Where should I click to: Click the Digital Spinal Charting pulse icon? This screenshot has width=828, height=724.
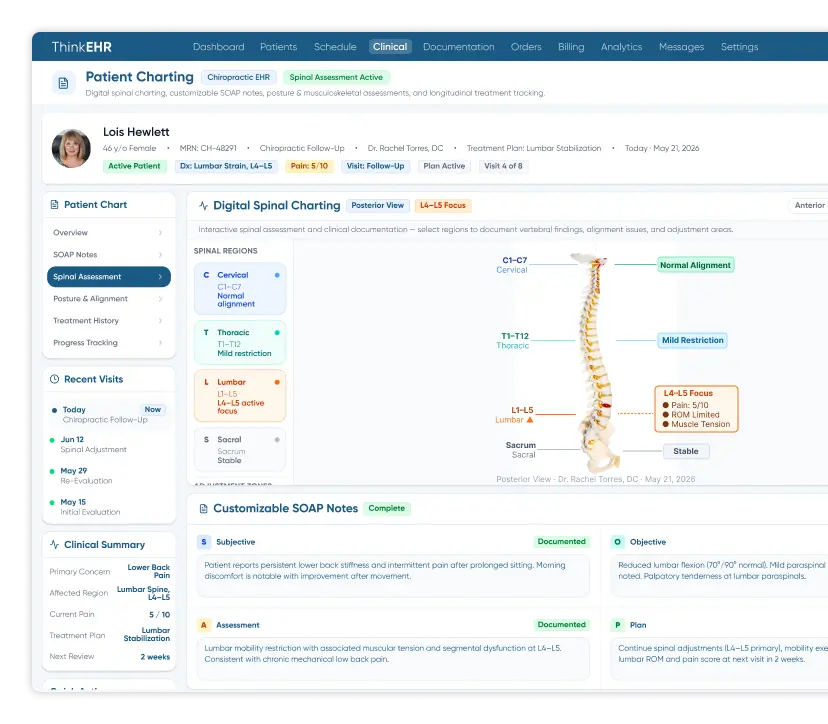(x=204, y=205)
